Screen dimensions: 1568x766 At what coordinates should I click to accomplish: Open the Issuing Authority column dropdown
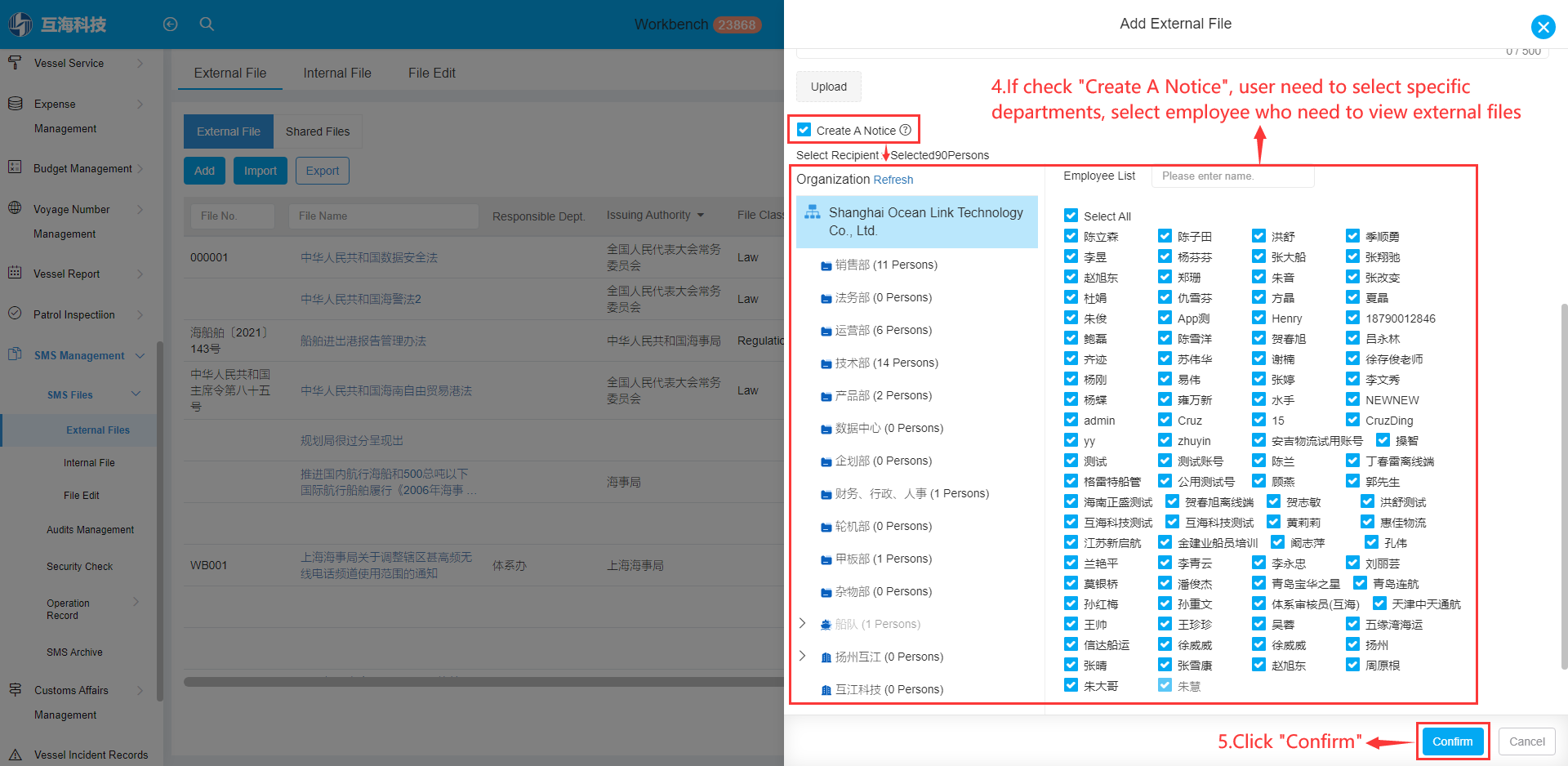701,216
